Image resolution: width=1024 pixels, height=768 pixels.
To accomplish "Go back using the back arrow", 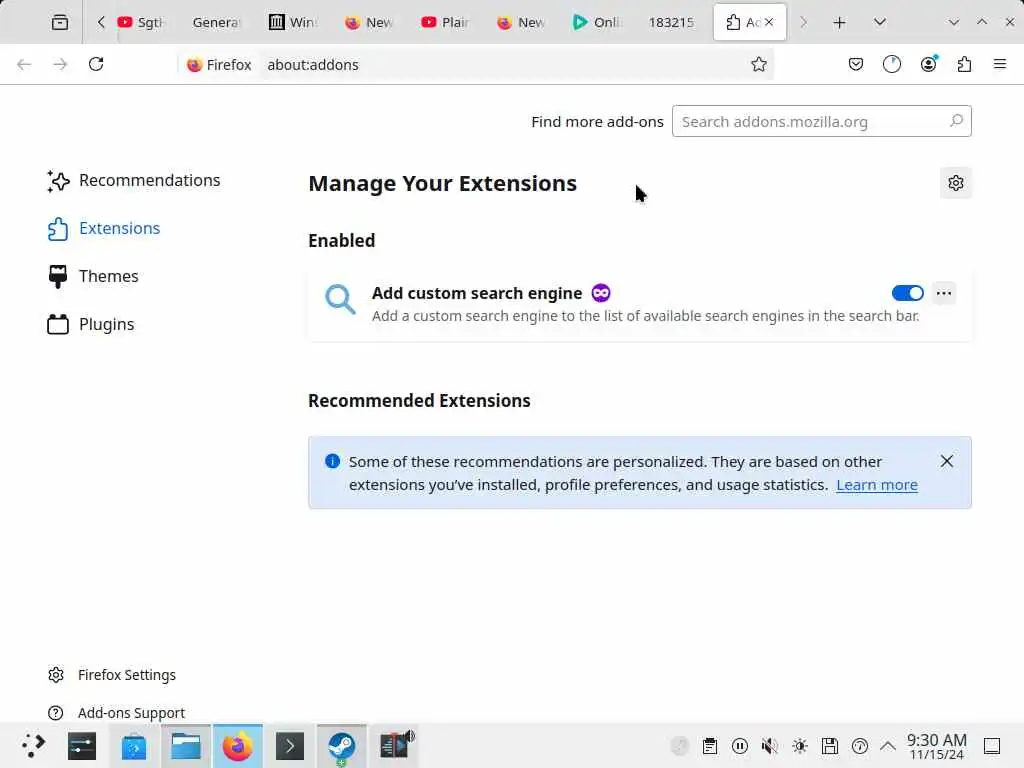I will [x=24, y=64].
